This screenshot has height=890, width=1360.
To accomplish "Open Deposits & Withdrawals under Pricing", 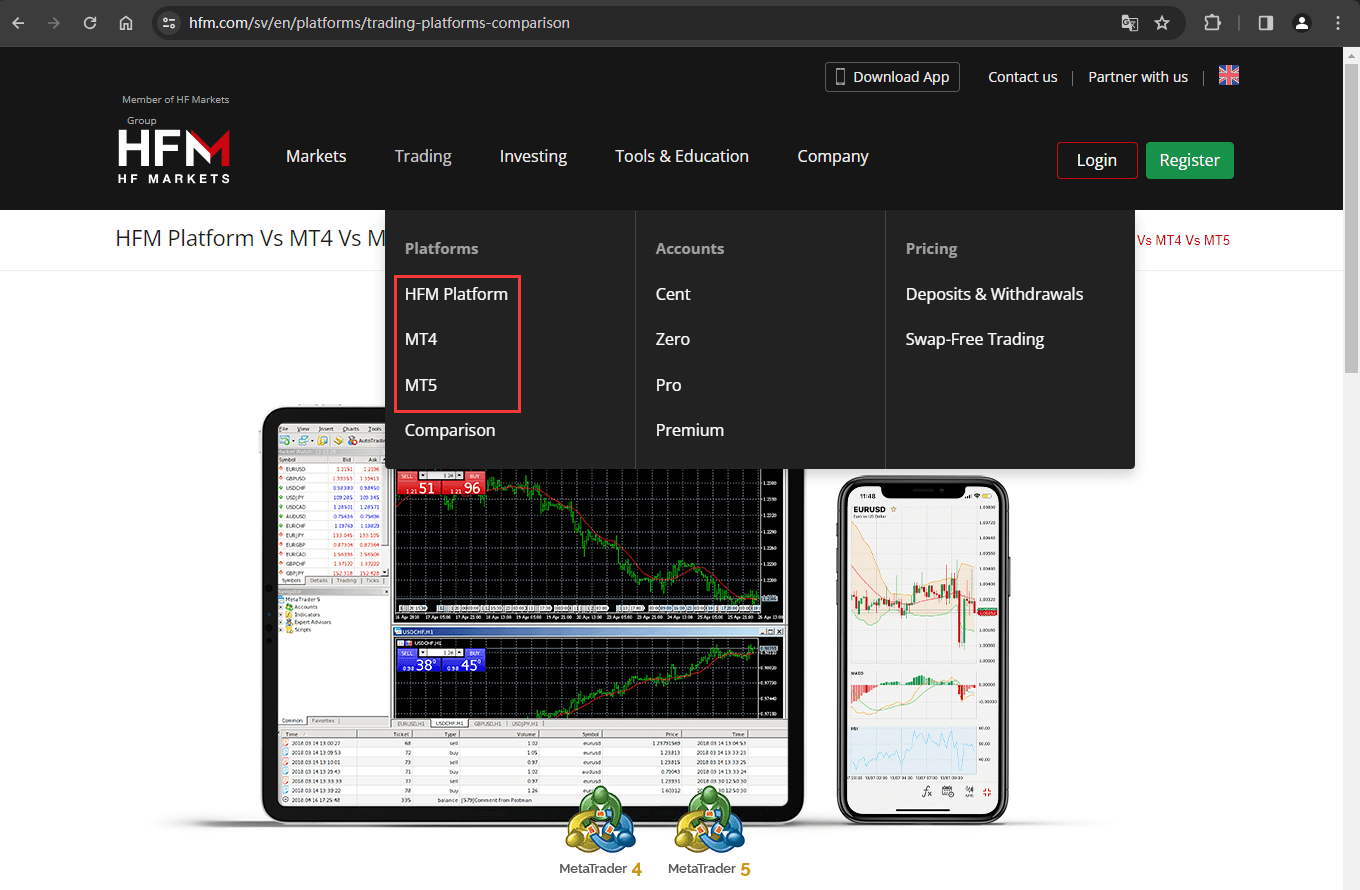I will coord(994,294).
